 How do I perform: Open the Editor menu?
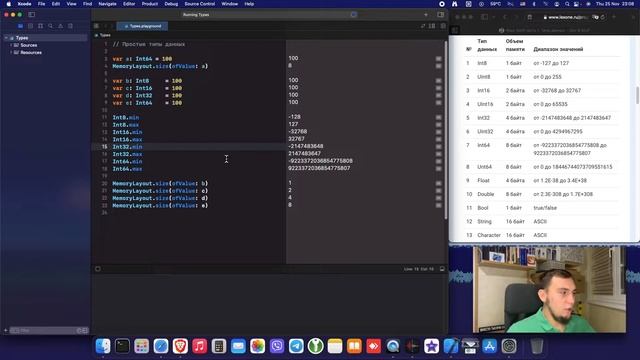coord(129,4)
